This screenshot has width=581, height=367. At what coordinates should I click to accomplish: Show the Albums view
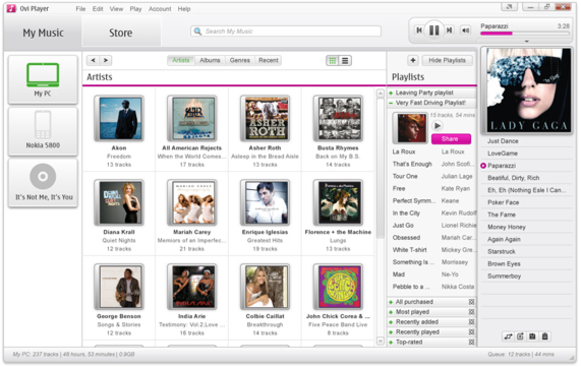(x=210, y=60)
